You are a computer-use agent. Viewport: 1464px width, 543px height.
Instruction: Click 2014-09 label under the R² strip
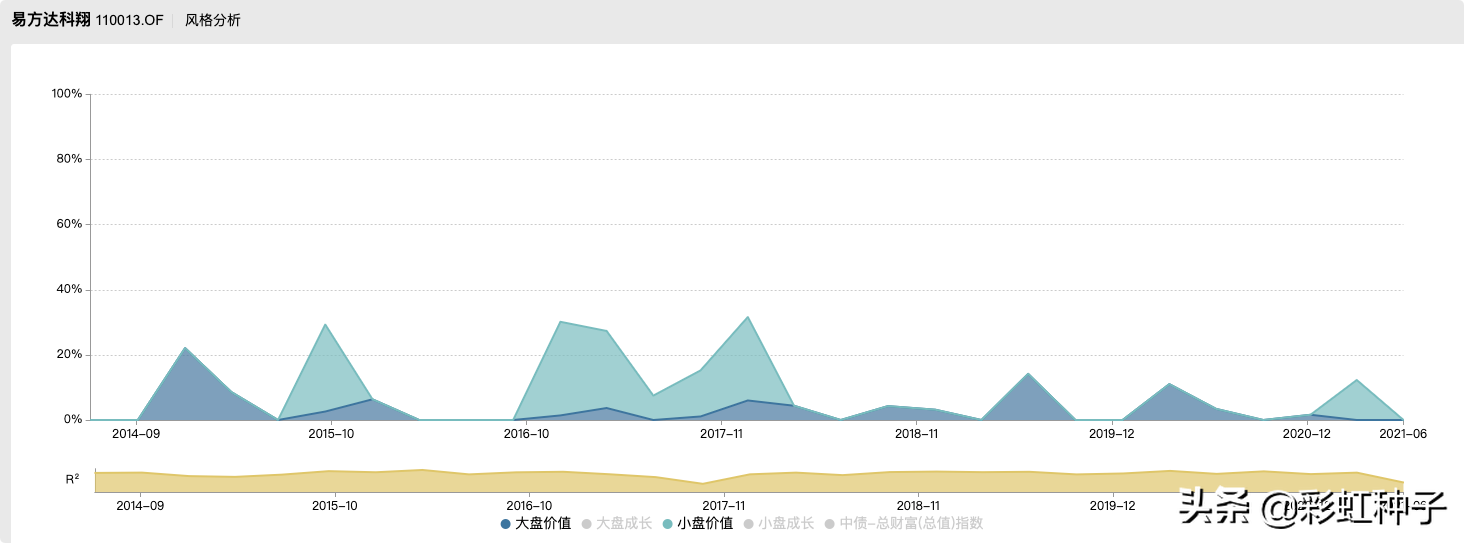(x=140, y=506)
